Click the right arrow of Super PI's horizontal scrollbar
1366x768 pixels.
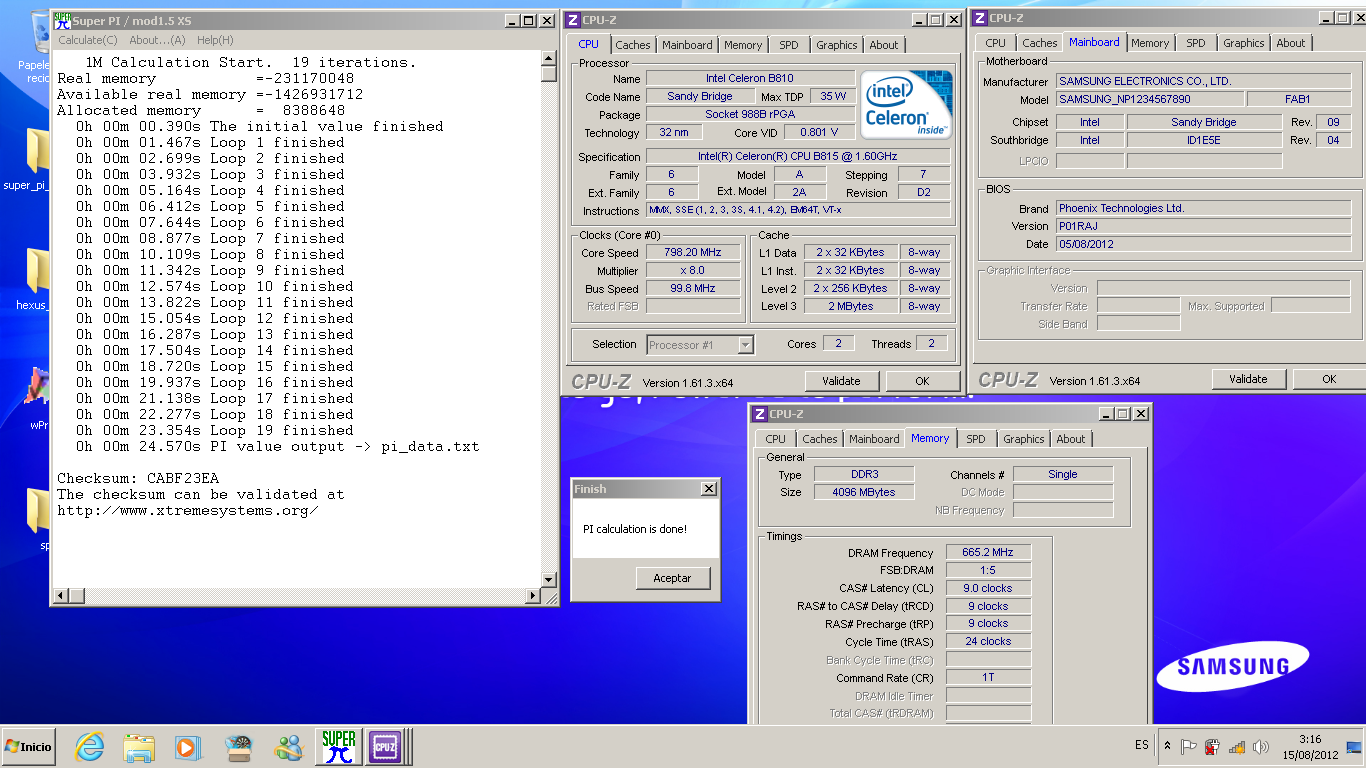pyautogui.click(x=533, y=596)
